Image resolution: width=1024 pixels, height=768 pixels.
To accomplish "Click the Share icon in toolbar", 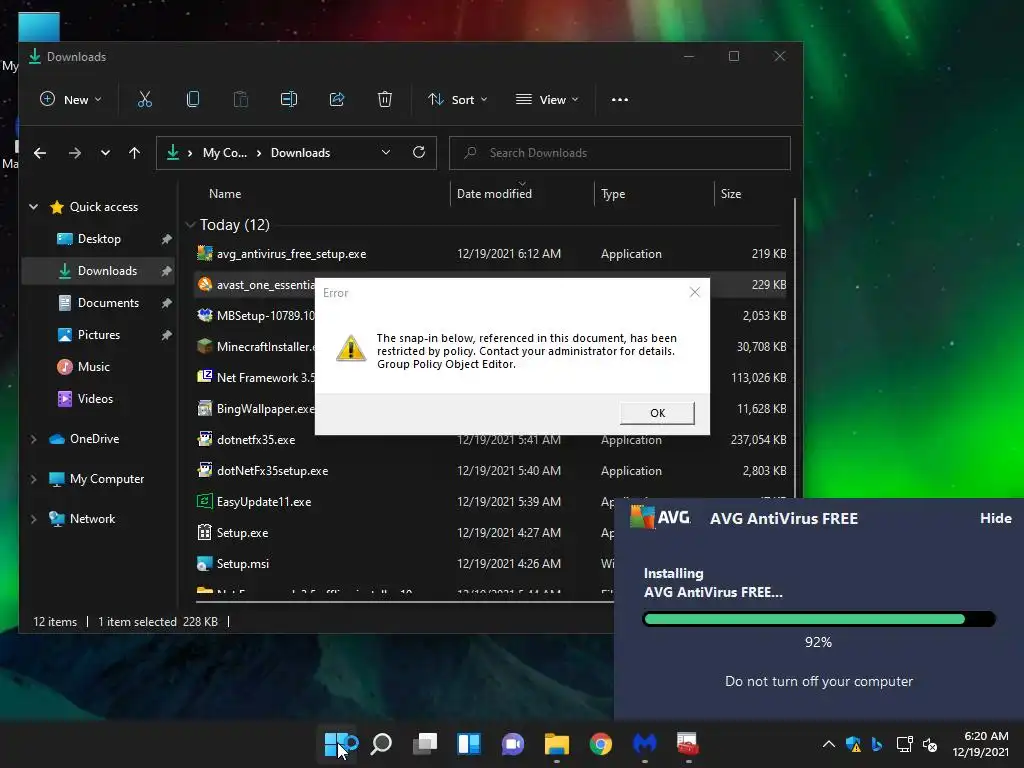I will (x=337, y=99).
